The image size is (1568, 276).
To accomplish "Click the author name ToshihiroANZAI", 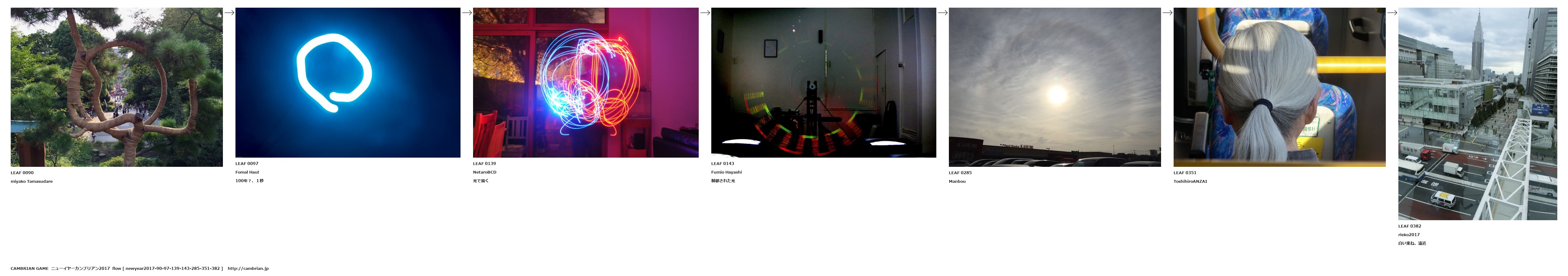I will (x=1190, y=182).
